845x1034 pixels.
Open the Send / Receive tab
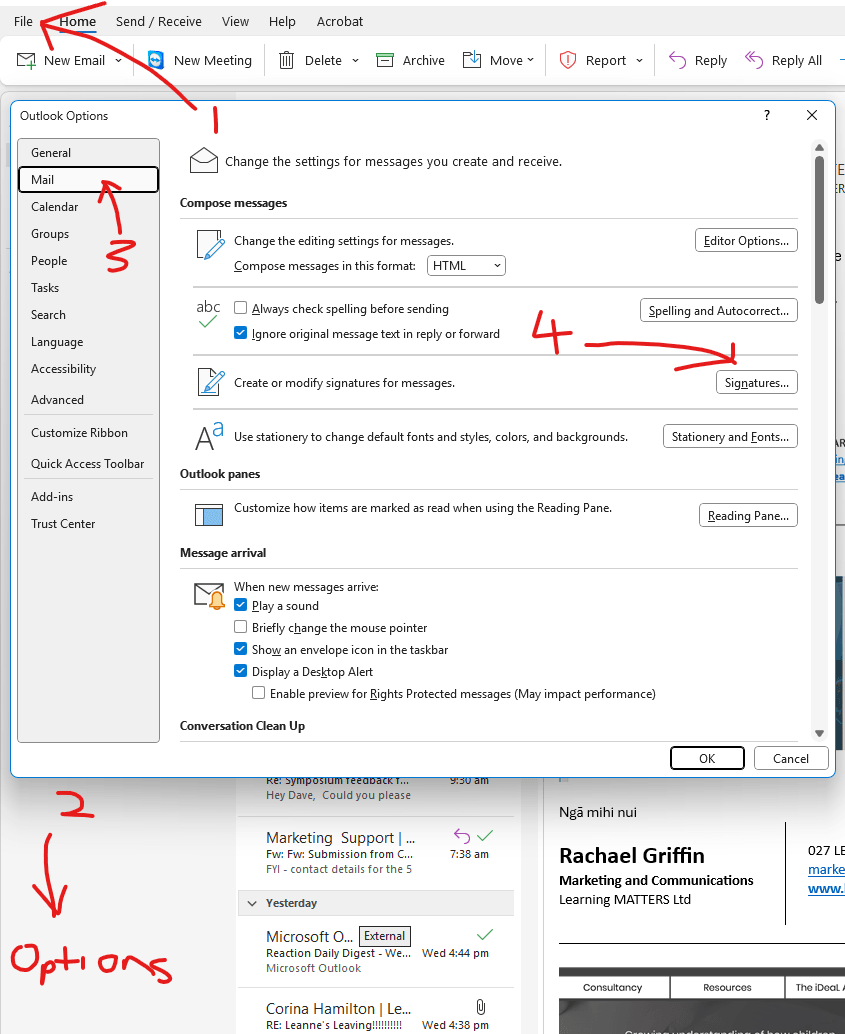(x=159, y=22)
